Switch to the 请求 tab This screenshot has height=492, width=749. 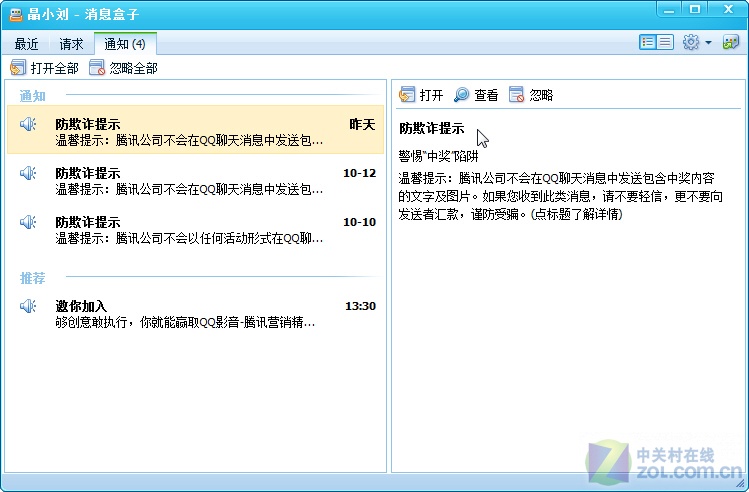point(71,44)
